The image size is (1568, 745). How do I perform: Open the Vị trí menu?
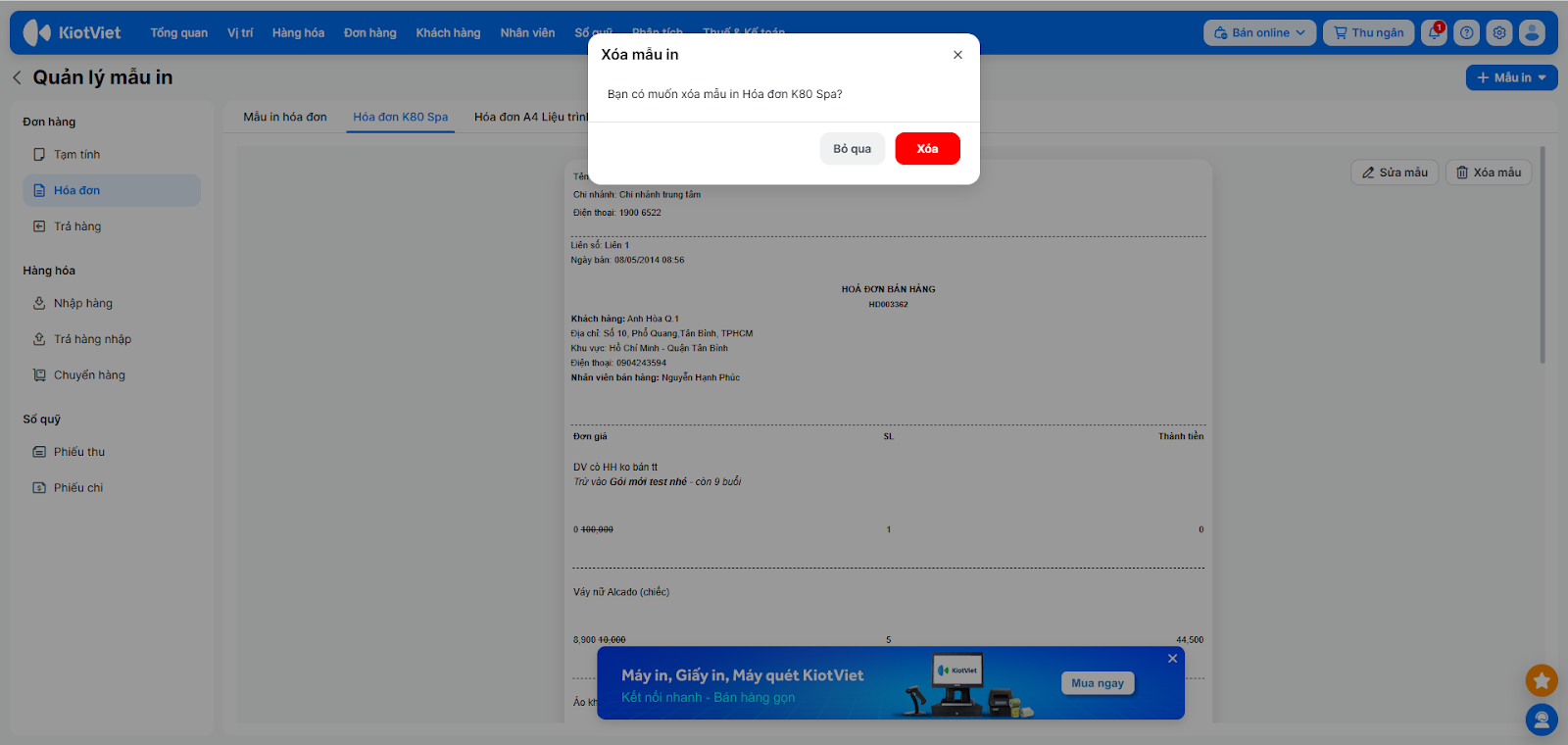pyautogui.click(x=240, y=32)
